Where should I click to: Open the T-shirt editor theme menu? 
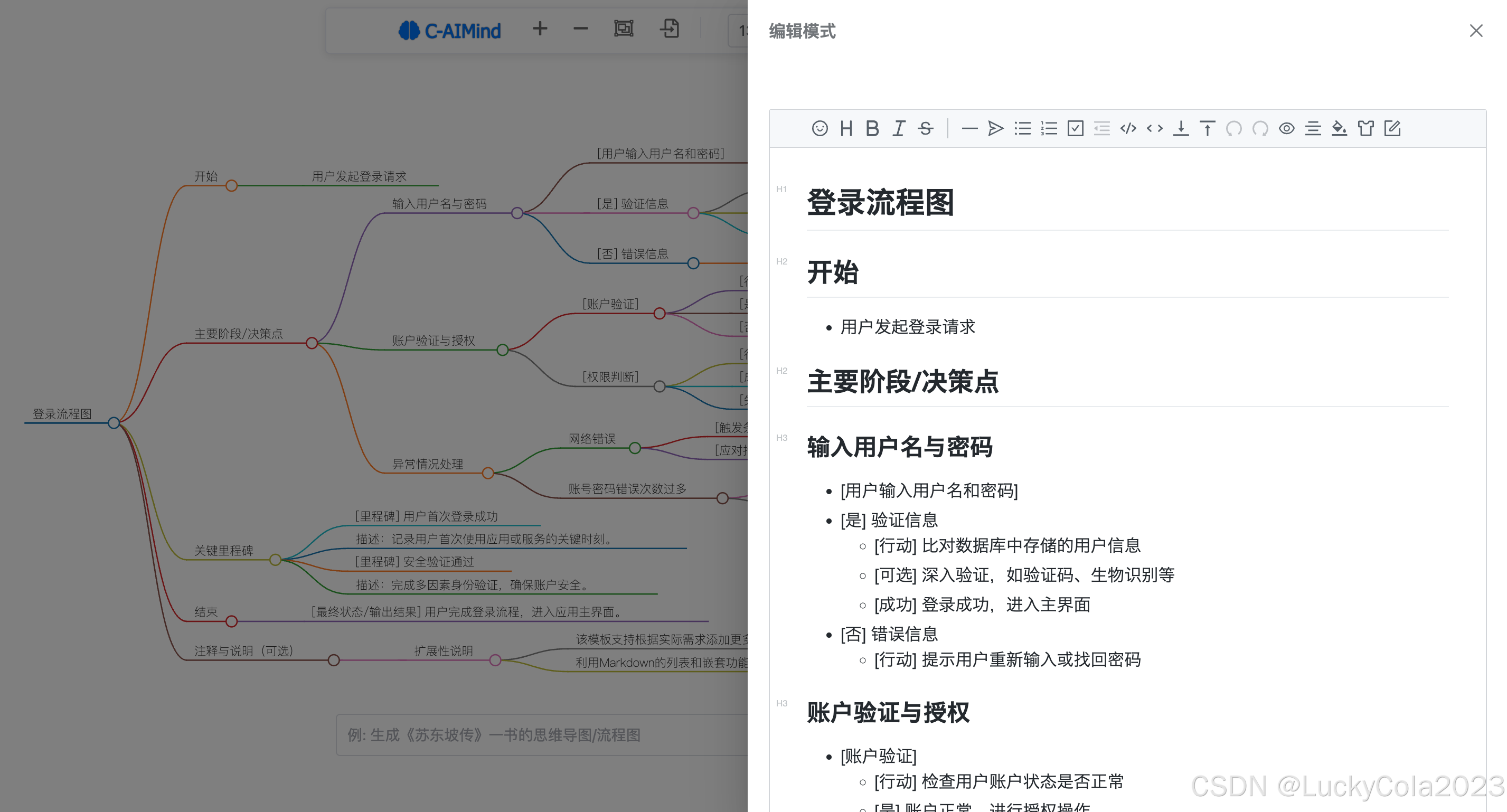click(1365, 128)
